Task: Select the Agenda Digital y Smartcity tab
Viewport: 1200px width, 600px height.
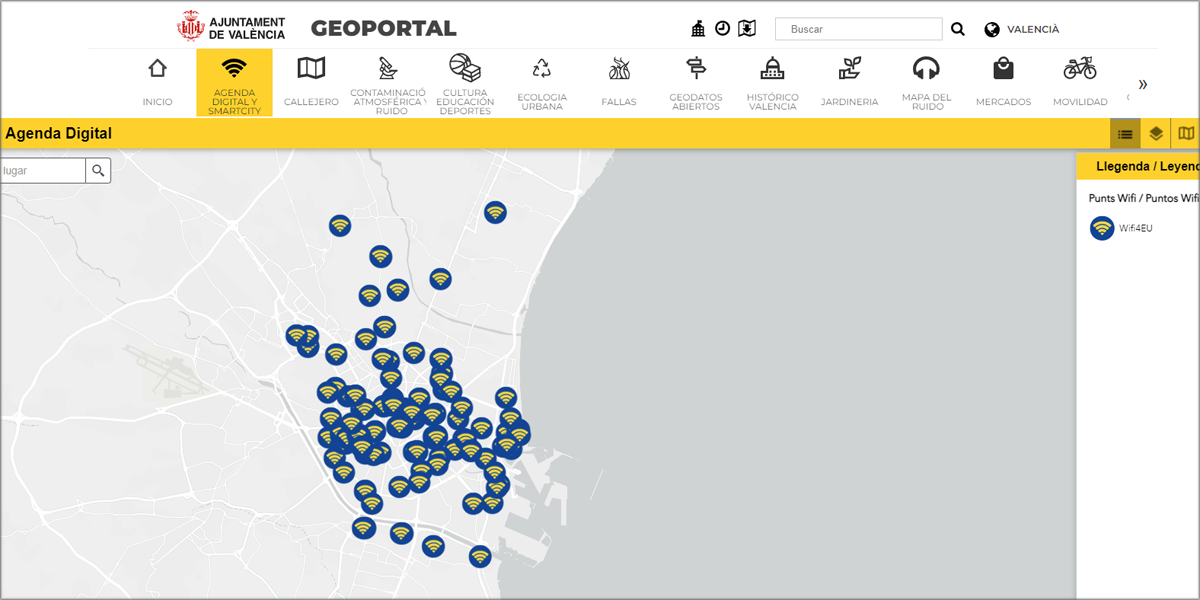Action: tap(234, 82)
